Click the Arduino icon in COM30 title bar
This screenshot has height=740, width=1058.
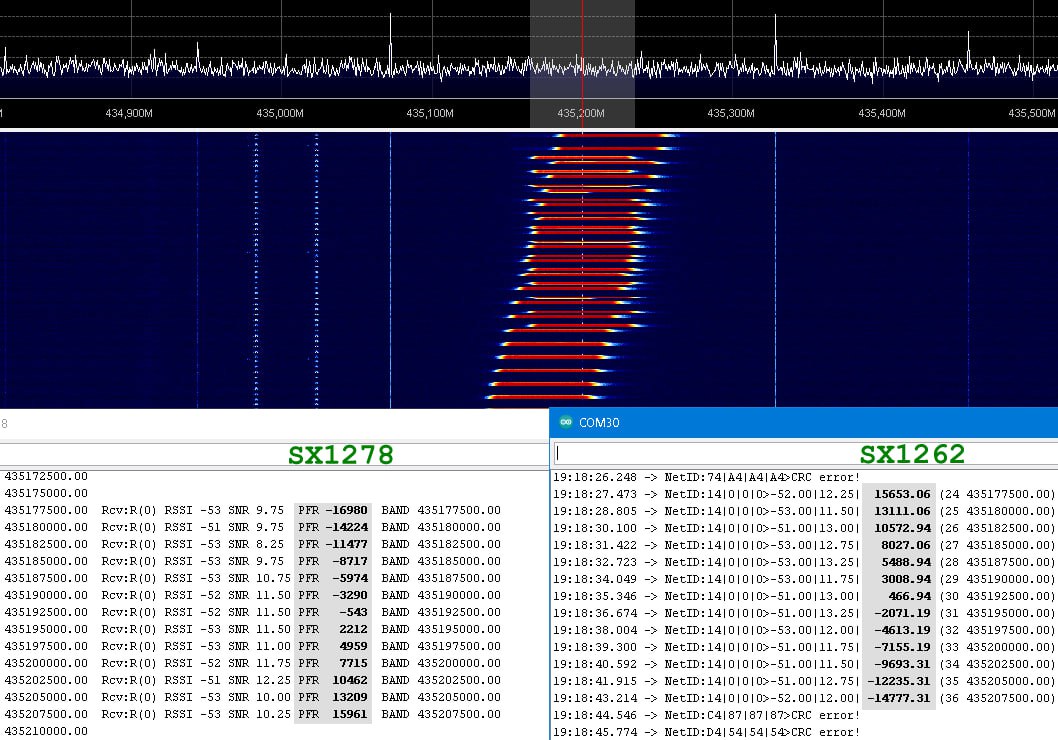565,423
